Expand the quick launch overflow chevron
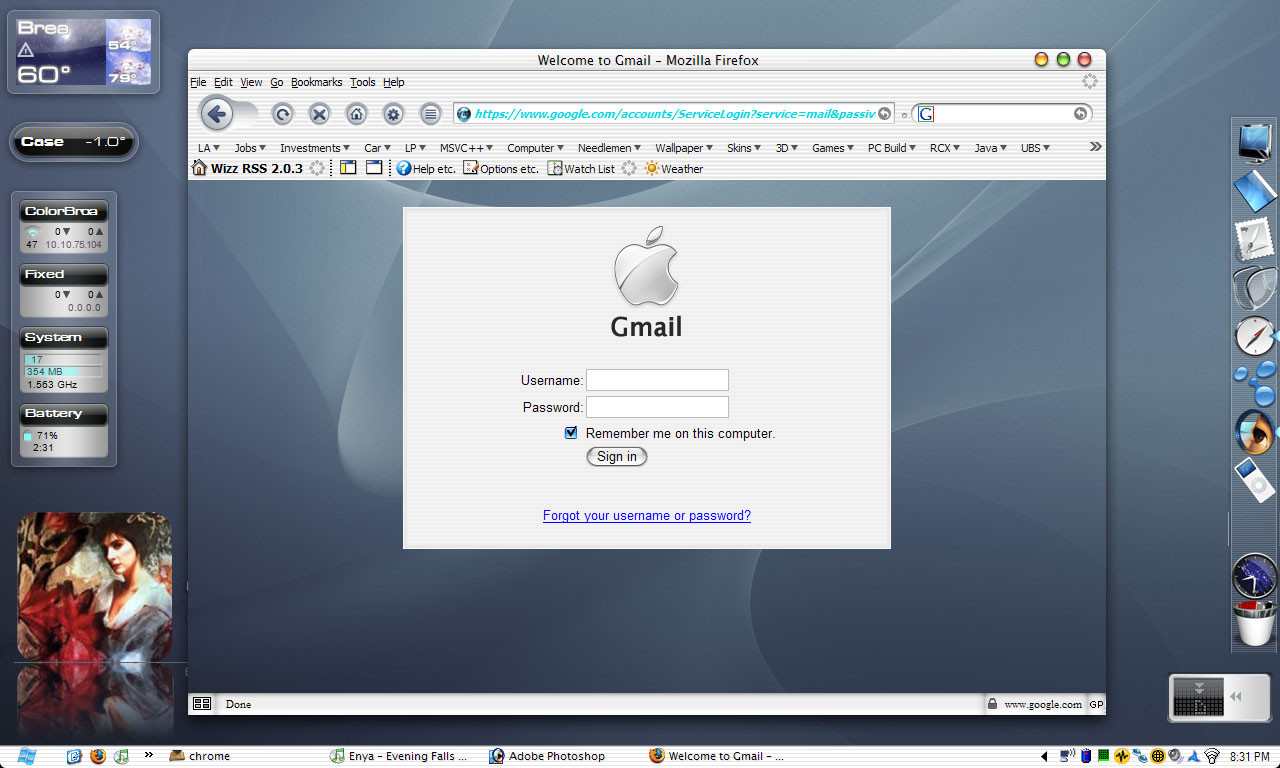 coord(148,755)
